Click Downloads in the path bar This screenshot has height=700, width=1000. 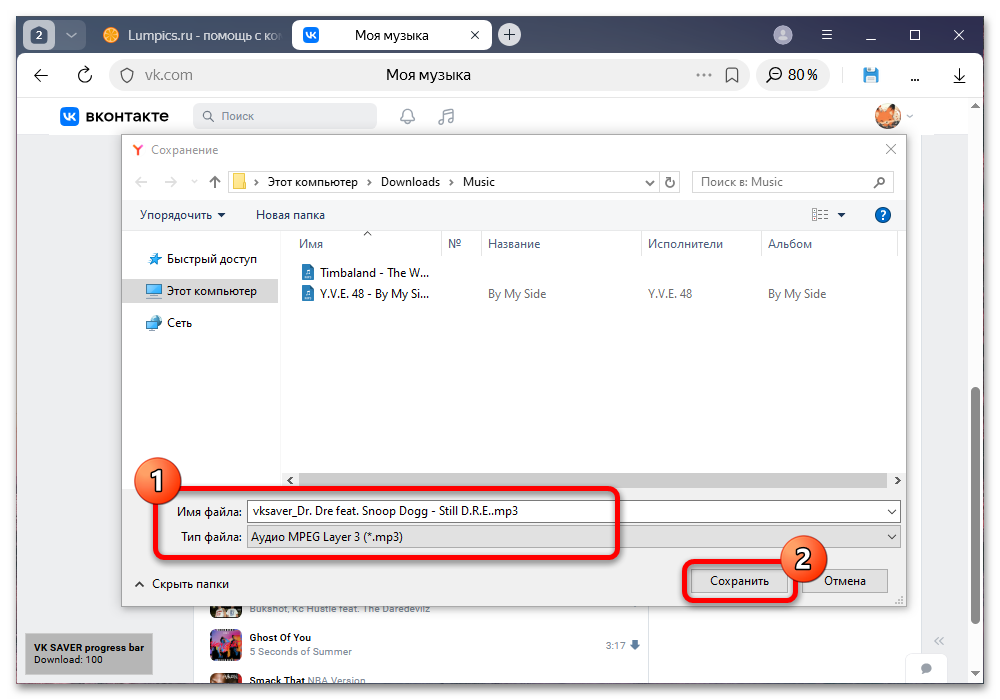click(410, 182)
